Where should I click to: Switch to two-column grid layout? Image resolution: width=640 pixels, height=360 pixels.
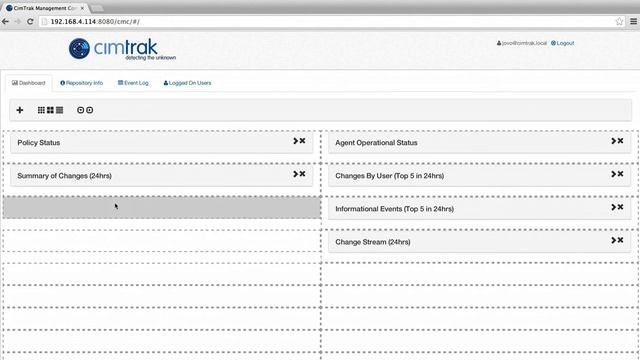point(50,110)
